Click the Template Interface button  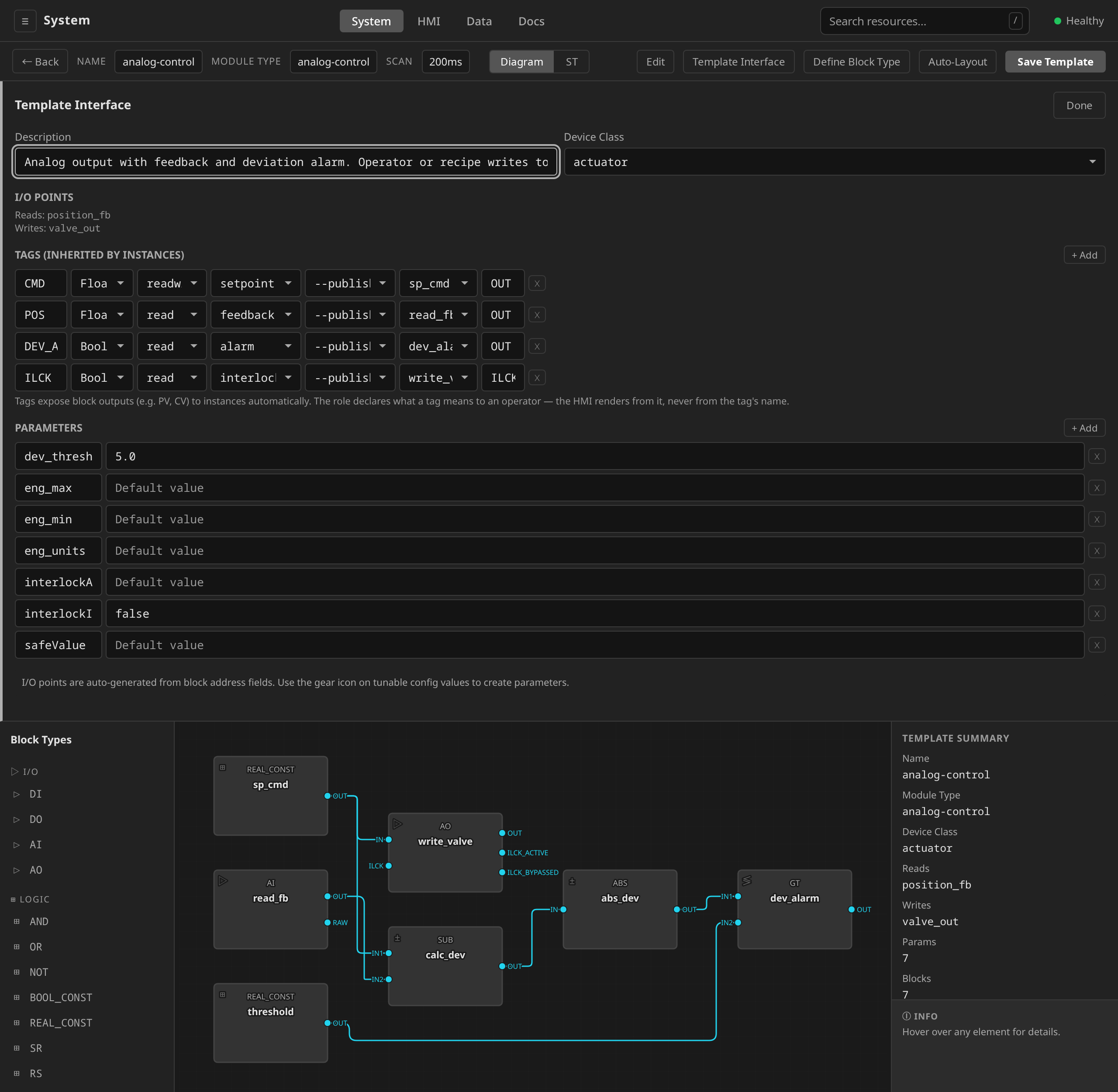coord(738,62)
